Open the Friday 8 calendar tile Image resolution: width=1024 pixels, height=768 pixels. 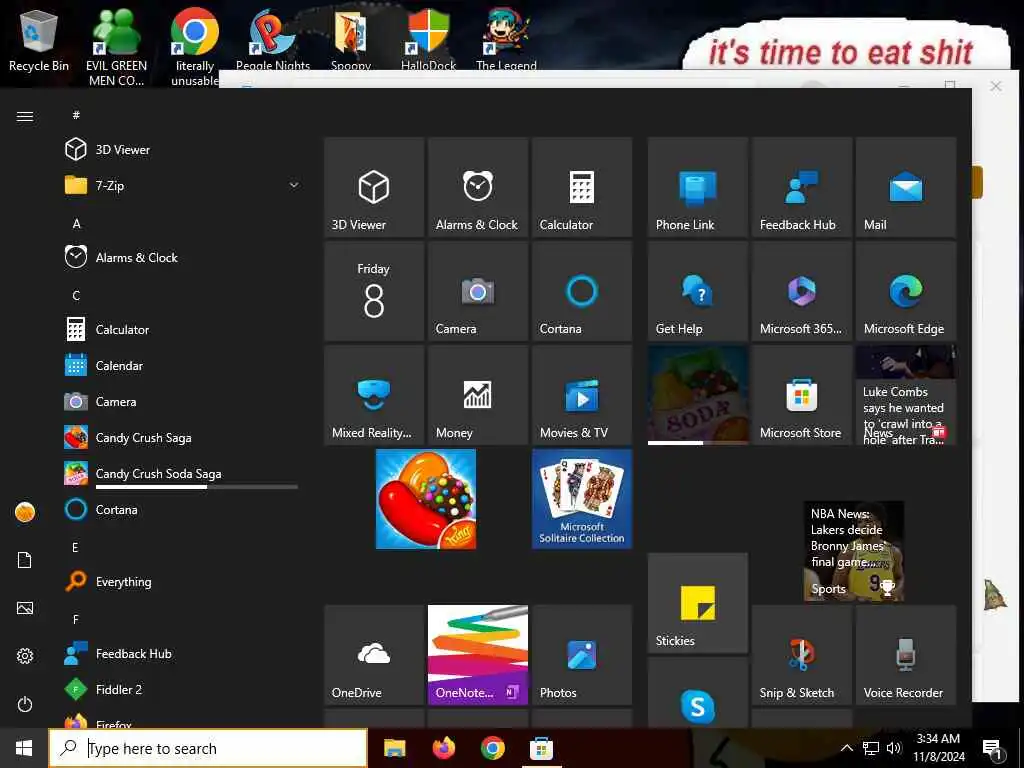pyautogui.click(x=374, y=291)
